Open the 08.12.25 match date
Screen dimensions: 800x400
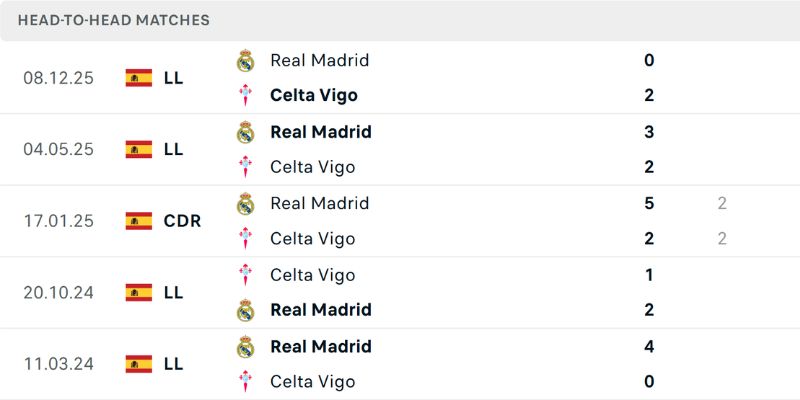pyautogui.click(x=58, y=78)
